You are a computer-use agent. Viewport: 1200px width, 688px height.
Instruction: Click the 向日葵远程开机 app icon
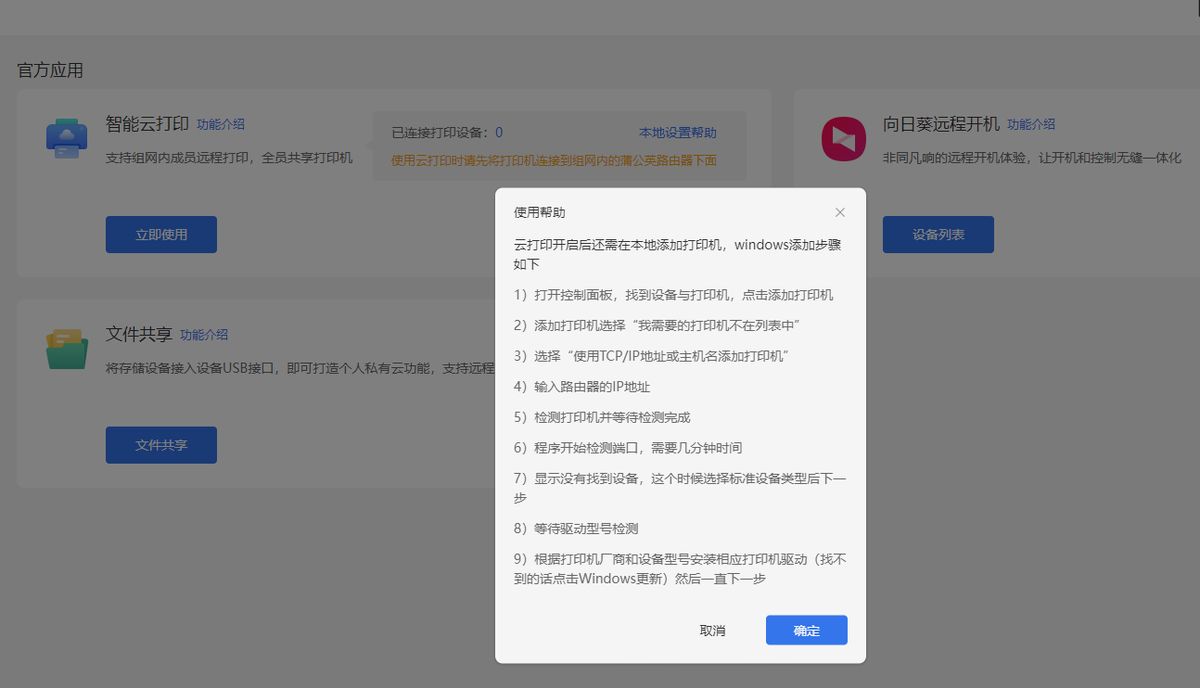843,138
